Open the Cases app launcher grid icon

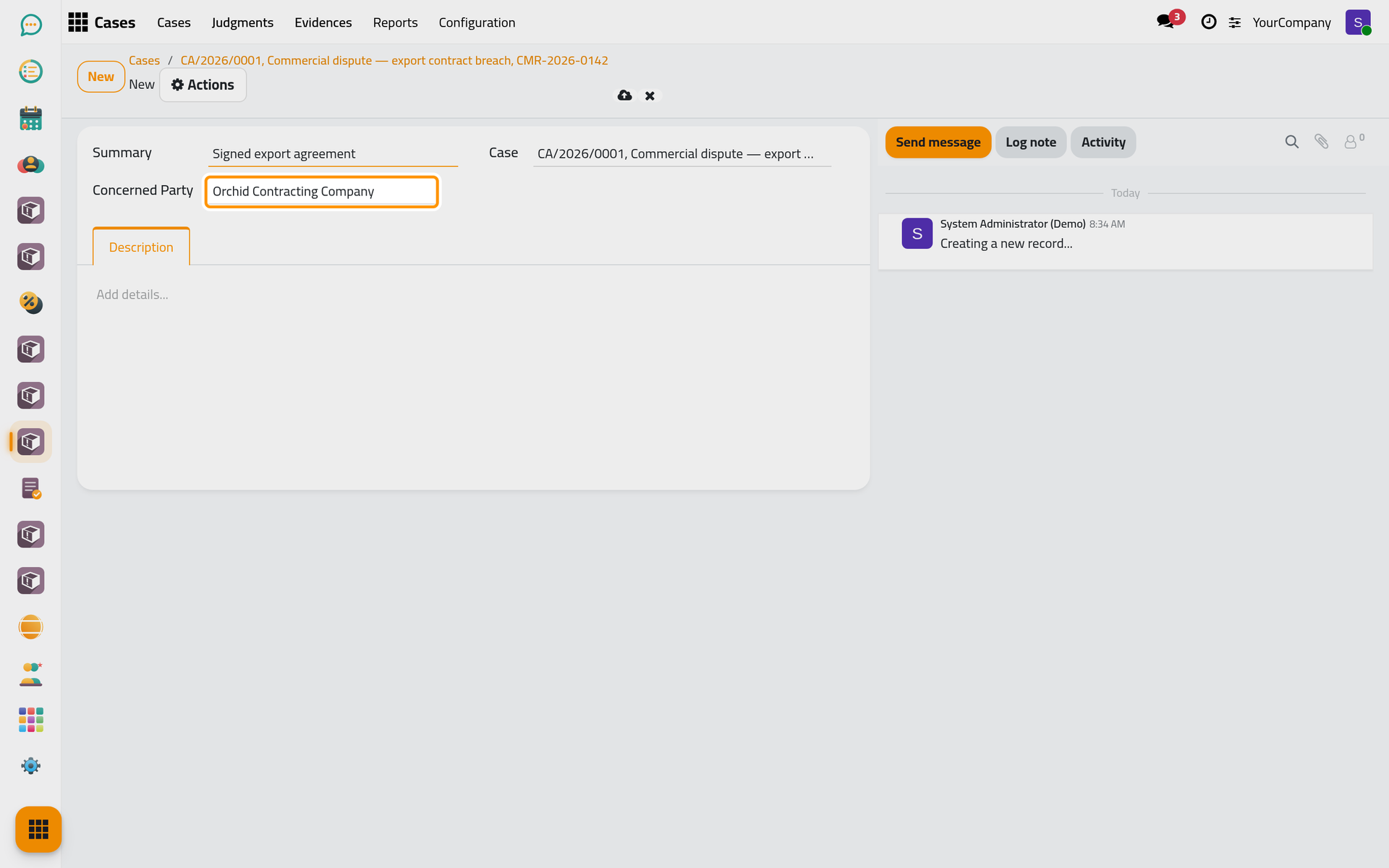point(78,22)
